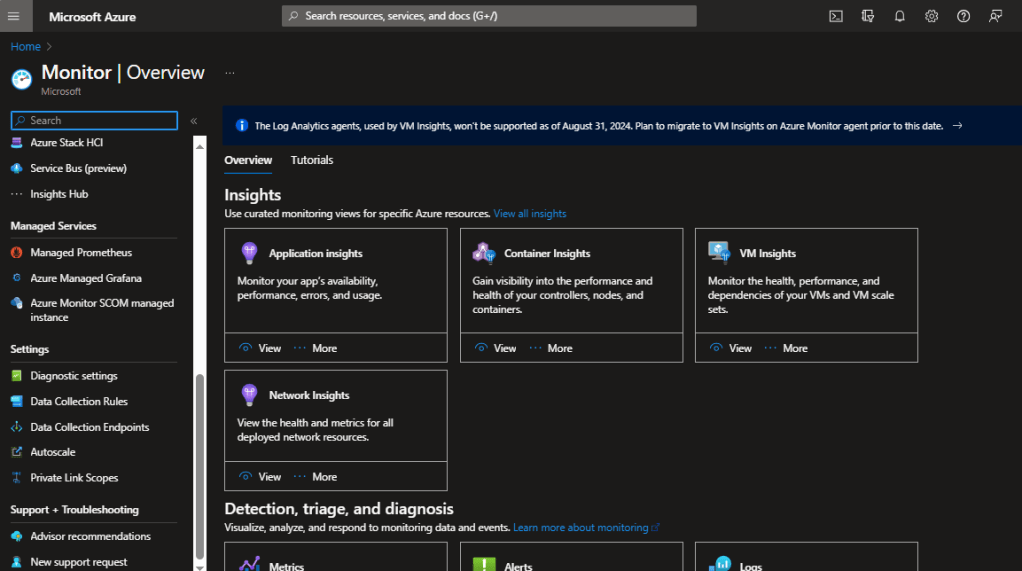Switch to the Tutorials tab
Viewport: 1022px width, 571px height.
312,160
